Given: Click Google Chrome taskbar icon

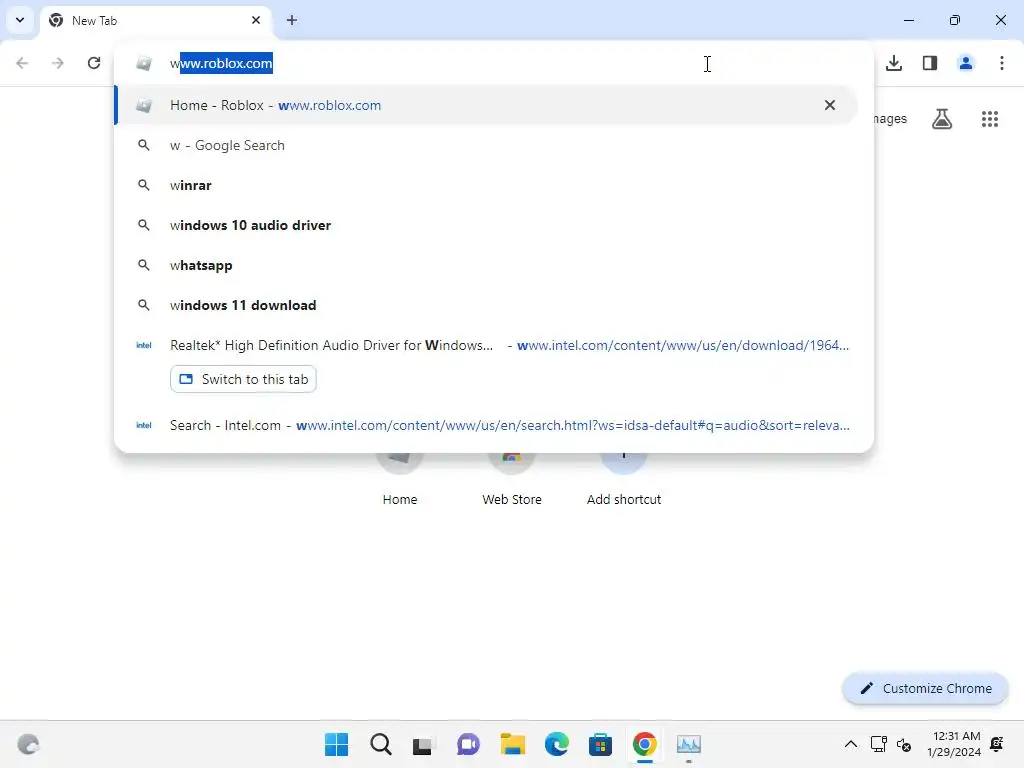Looking at the screenshot, I should point(645,744).
